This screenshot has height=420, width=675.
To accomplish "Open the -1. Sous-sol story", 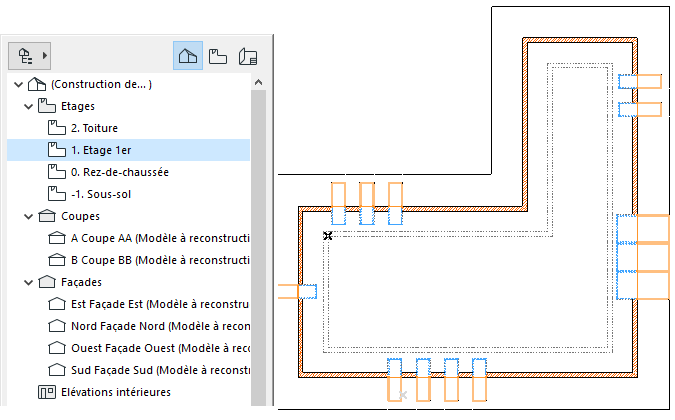I will coord(101,194).
